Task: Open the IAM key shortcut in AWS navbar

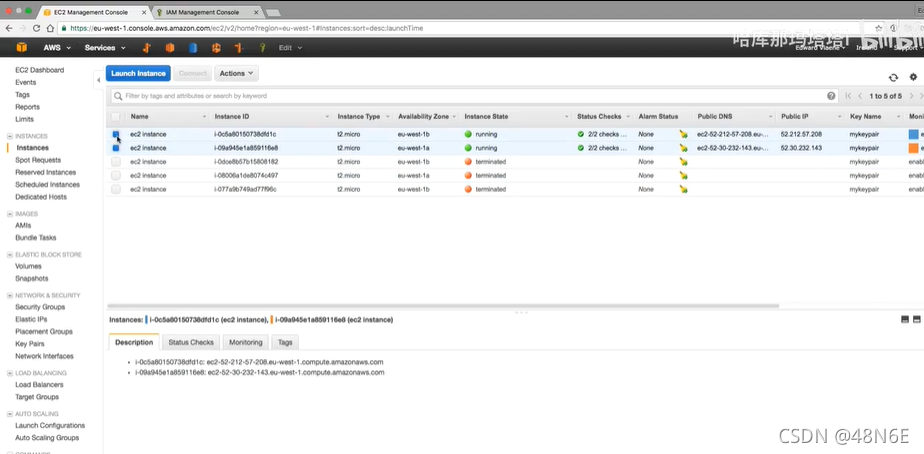Action: pos(263,48)
